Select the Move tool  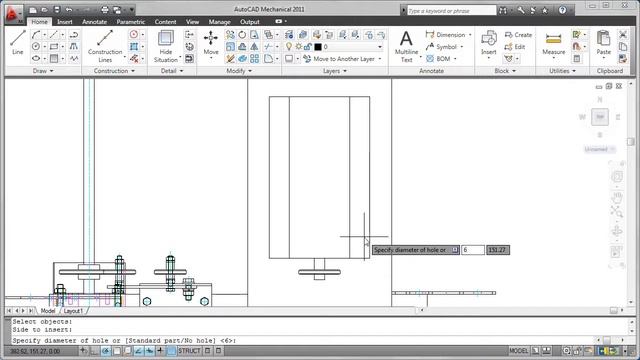click(x=211, y=44)
